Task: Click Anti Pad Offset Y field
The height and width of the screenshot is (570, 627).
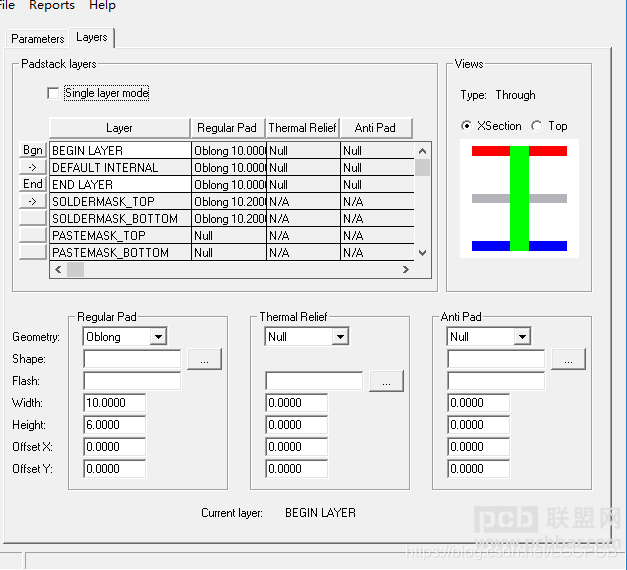Action: point(479,469)
